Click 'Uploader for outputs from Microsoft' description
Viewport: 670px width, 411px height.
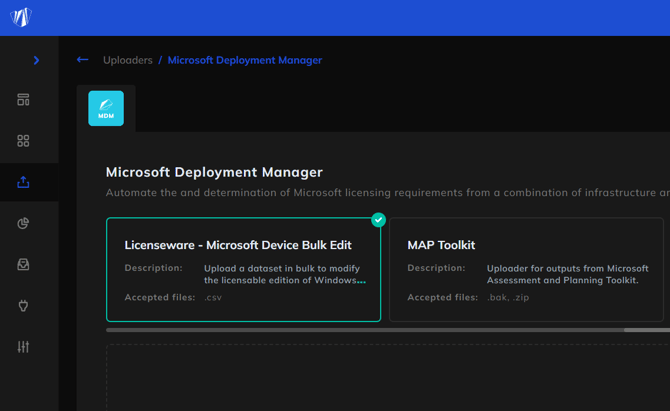pyautogui.click(x=567, y=268)
